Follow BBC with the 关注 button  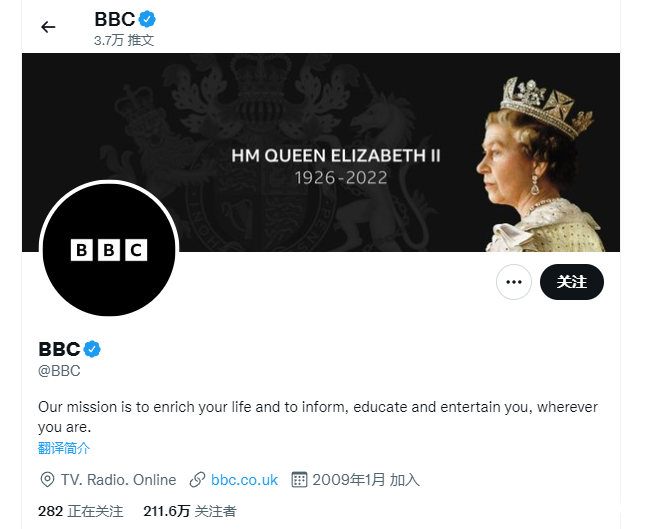(572, 282)
